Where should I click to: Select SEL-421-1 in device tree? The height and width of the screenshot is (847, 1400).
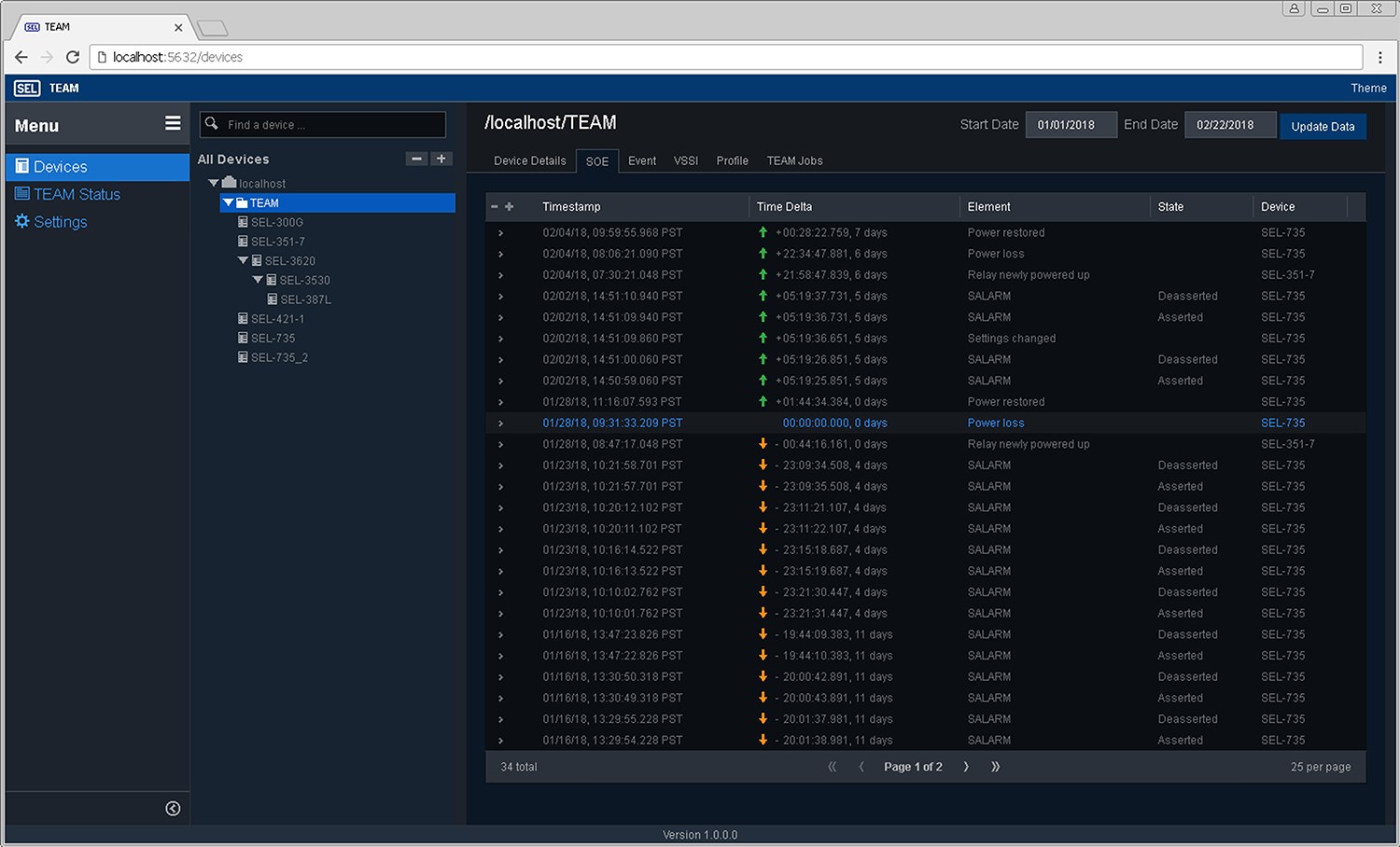277,319
